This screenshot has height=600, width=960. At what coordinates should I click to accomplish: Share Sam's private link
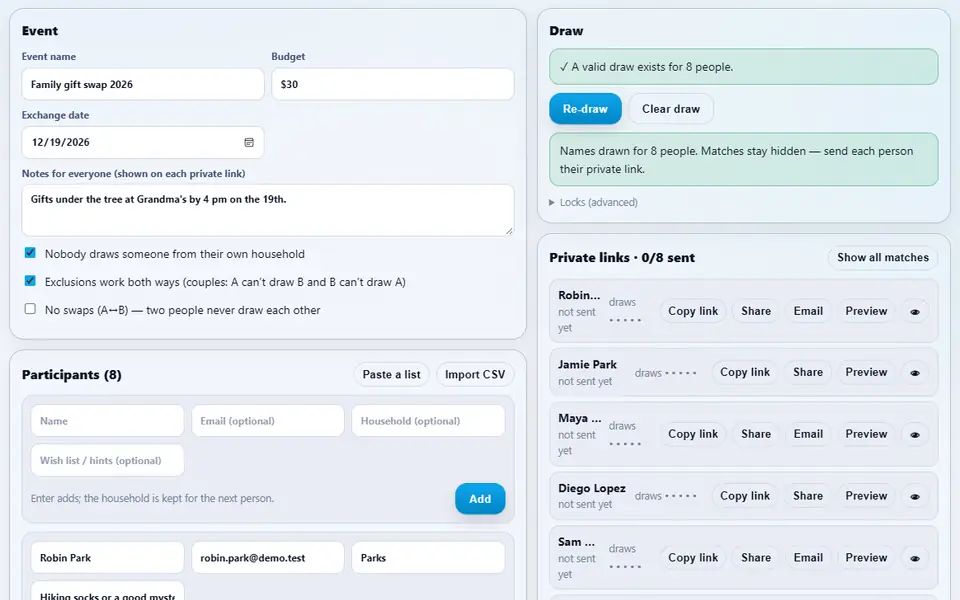coord(756,558)
